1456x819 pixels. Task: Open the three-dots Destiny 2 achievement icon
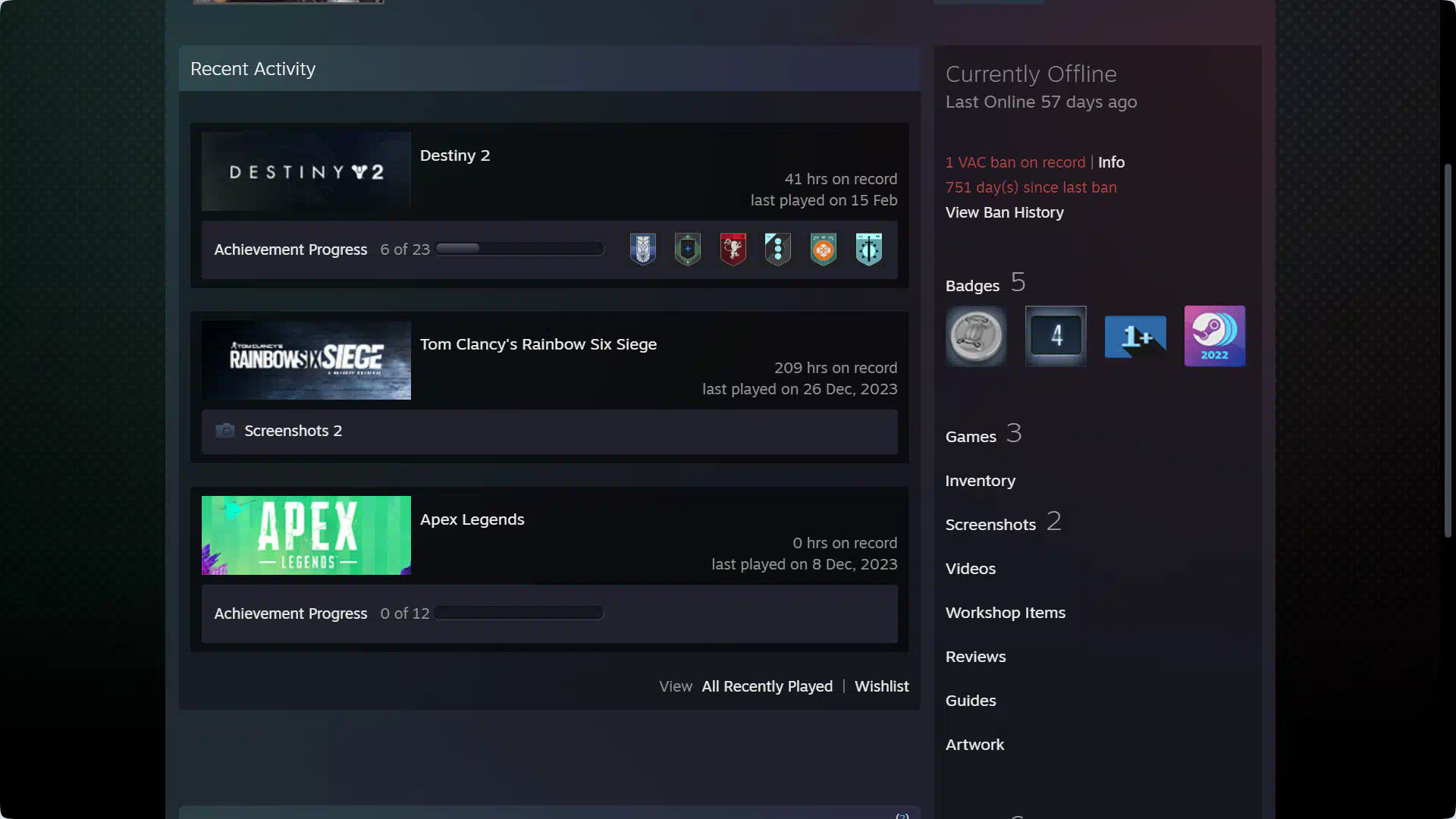click(778, 249)
